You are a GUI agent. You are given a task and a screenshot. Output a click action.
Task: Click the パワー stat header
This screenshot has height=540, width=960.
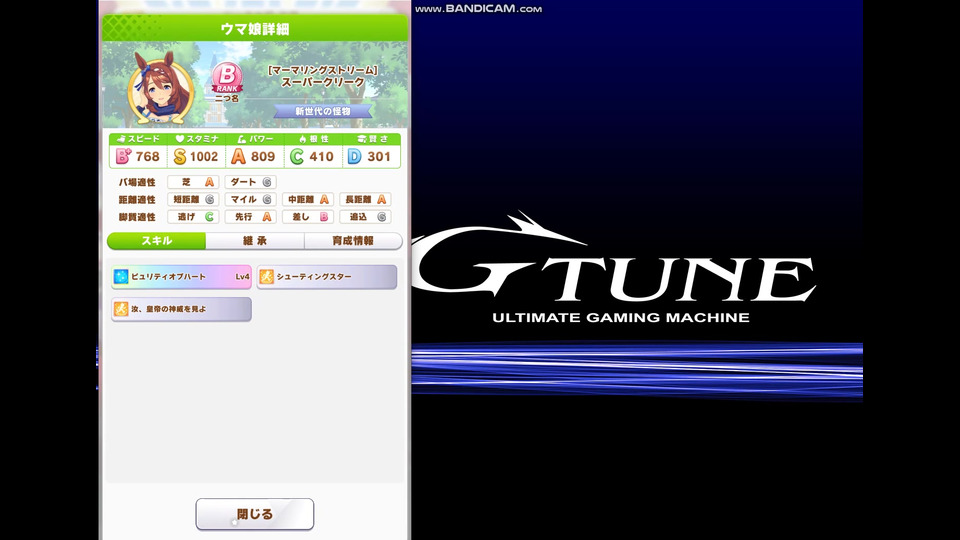pos(255,139)
